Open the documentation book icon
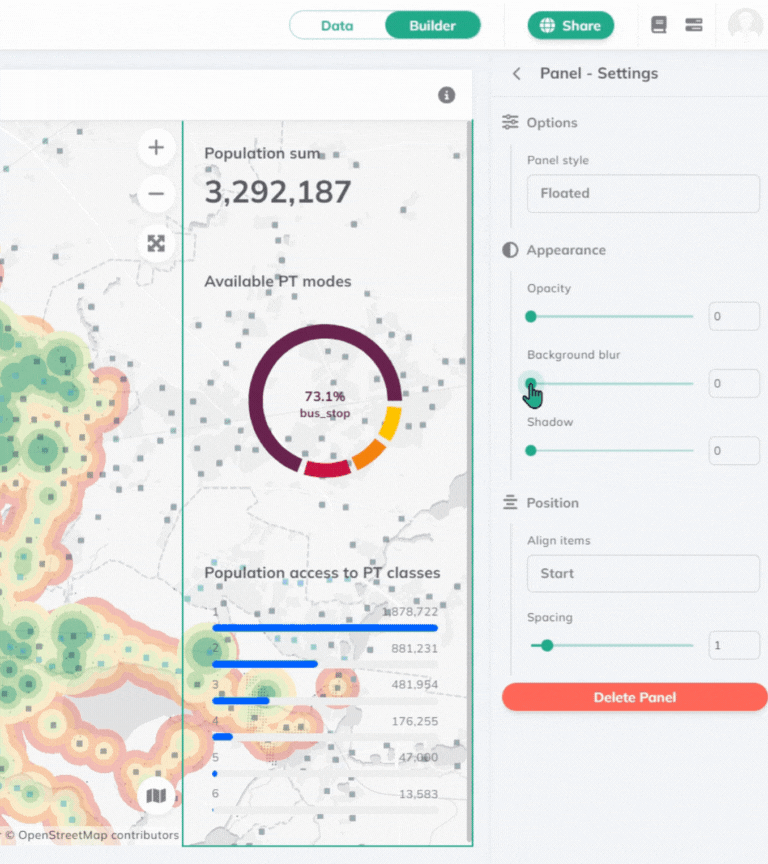 658,25
